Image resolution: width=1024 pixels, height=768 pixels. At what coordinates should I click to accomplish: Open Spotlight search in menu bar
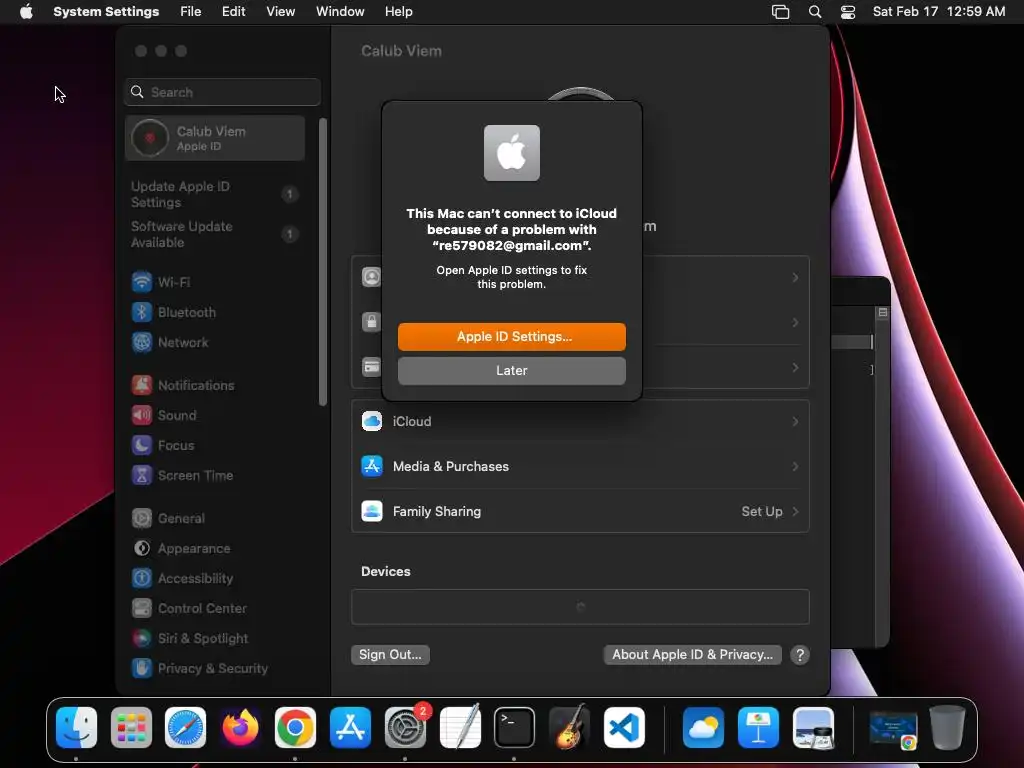pyautogui.click(x=814, y=11)
